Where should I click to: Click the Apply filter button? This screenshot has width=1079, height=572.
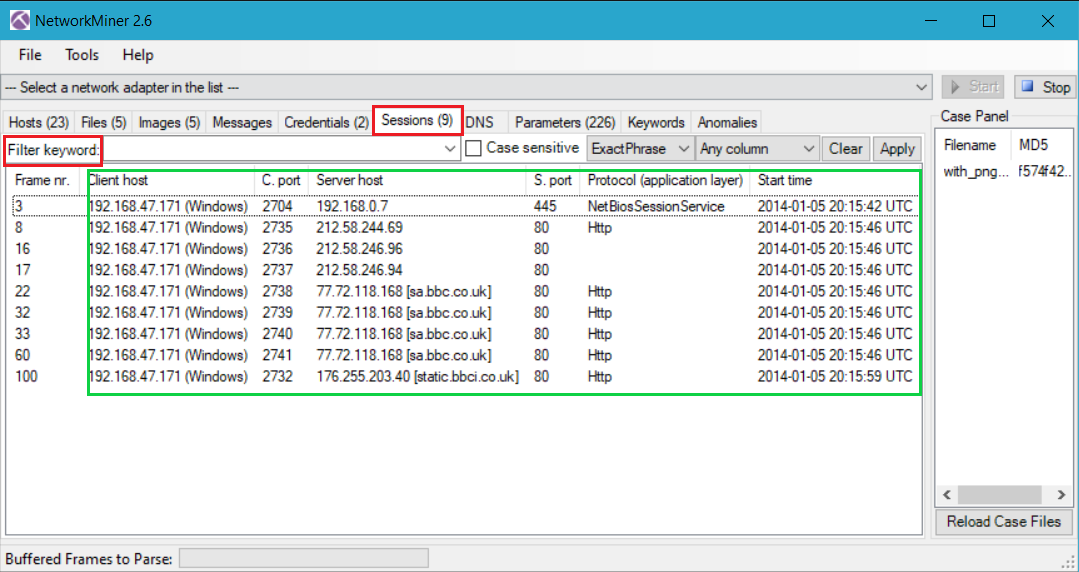[897, 149]
